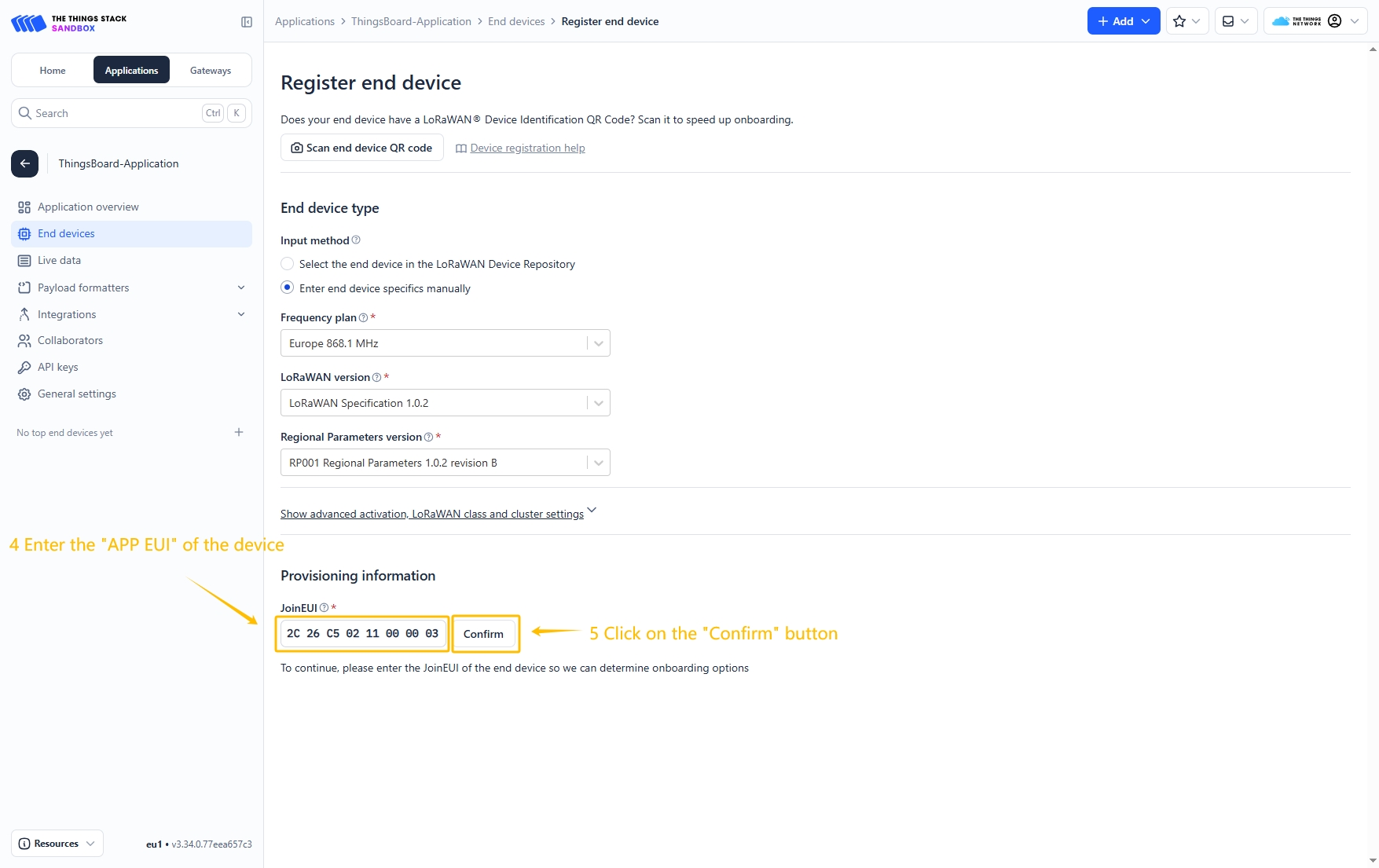Image resolution: width=1379 pixels, height=868 pixels.
Task: Click the plus icon to add top end device
Action: (x=239, y=432)
